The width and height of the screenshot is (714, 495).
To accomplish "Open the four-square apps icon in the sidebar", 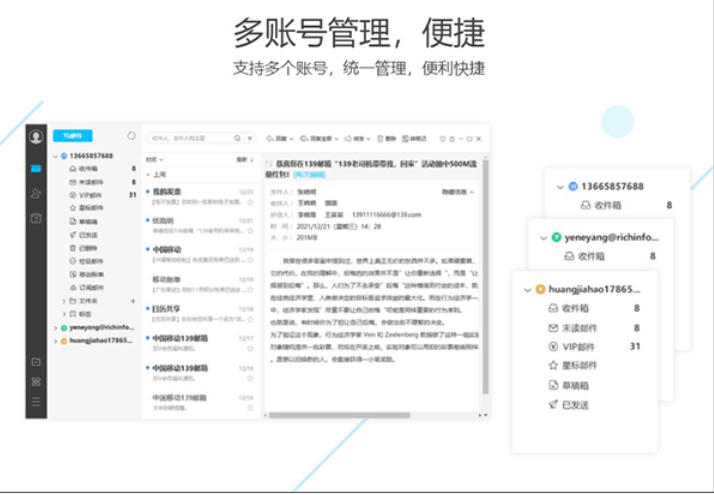I will 36,382.
